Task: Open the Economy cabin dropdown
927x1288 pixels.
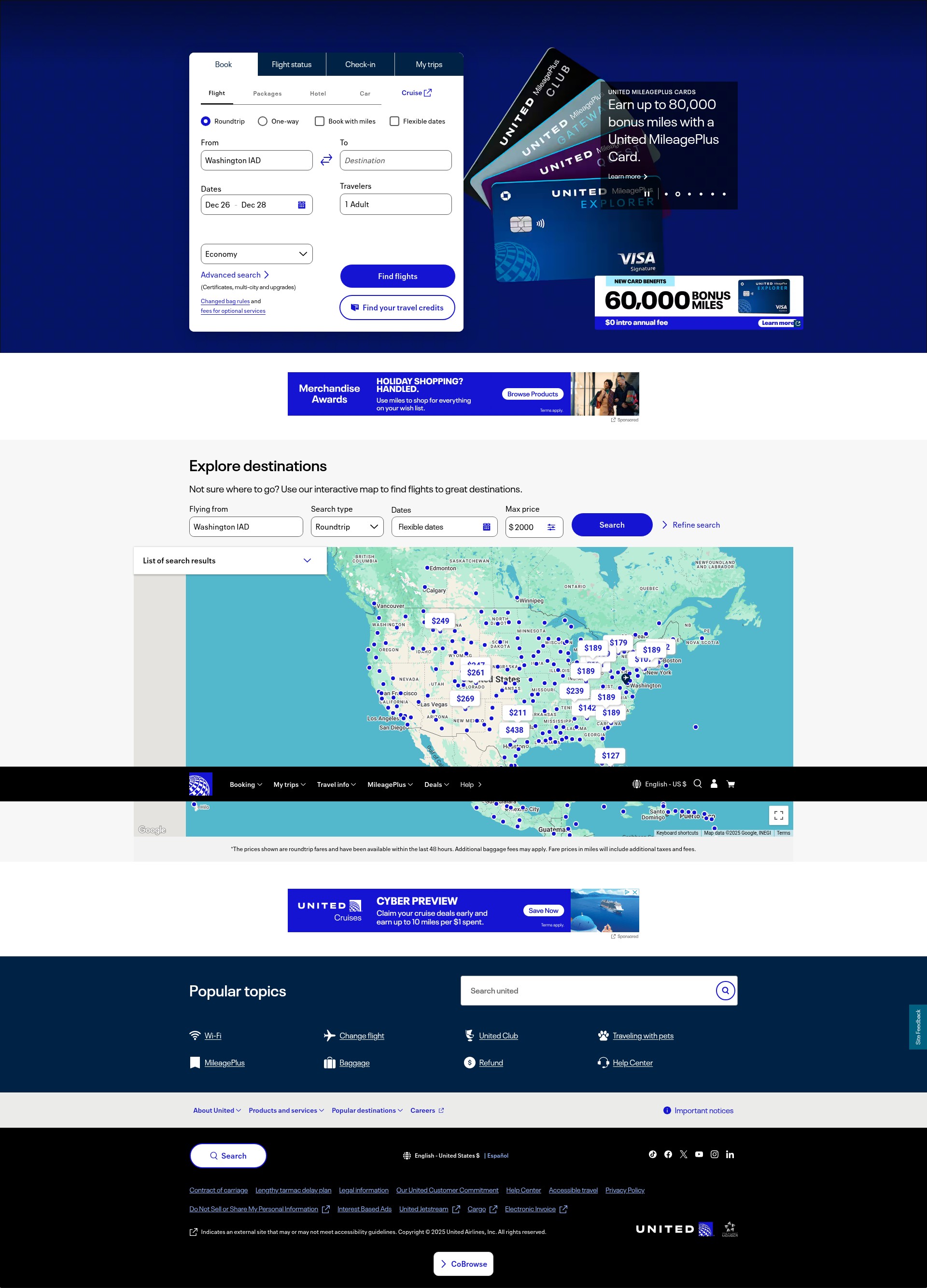Action: coord(257,254)
